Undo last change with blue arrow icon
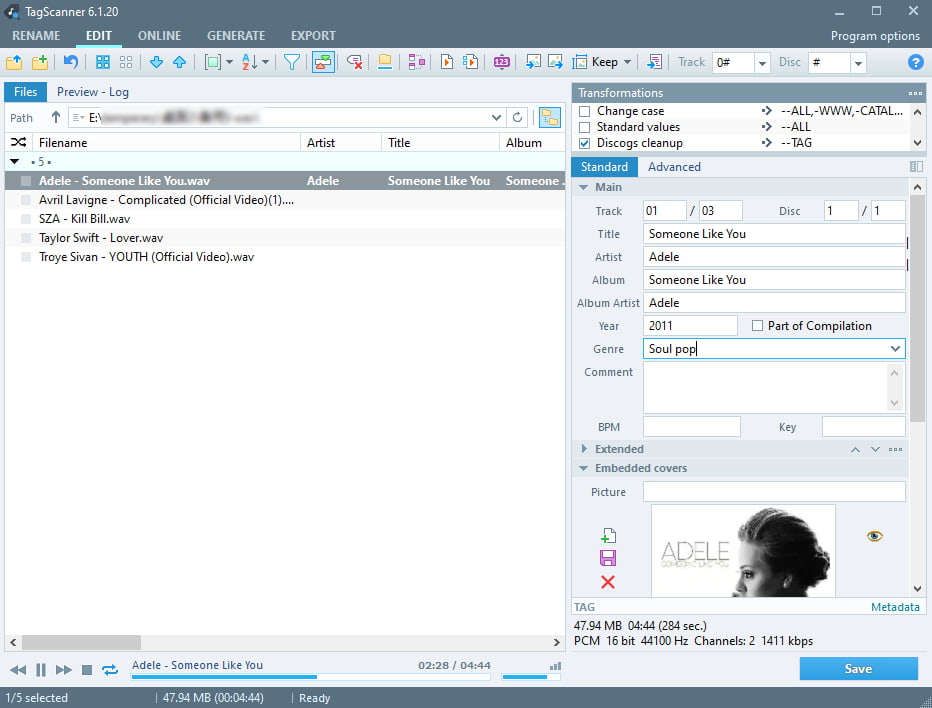 coord(71,62)
